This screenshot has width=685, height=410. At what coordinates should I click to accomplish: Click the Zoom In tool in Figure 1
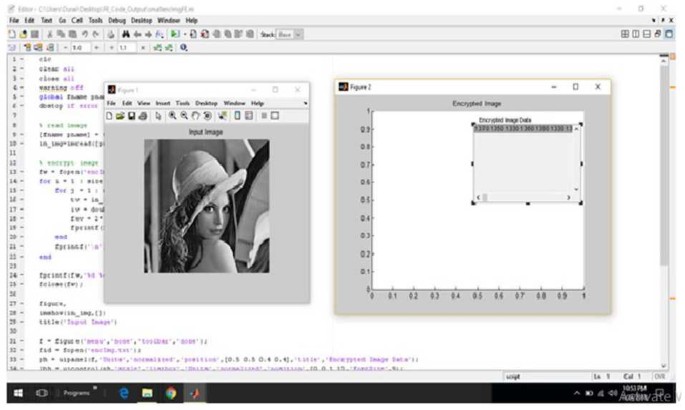pos(173,116)
